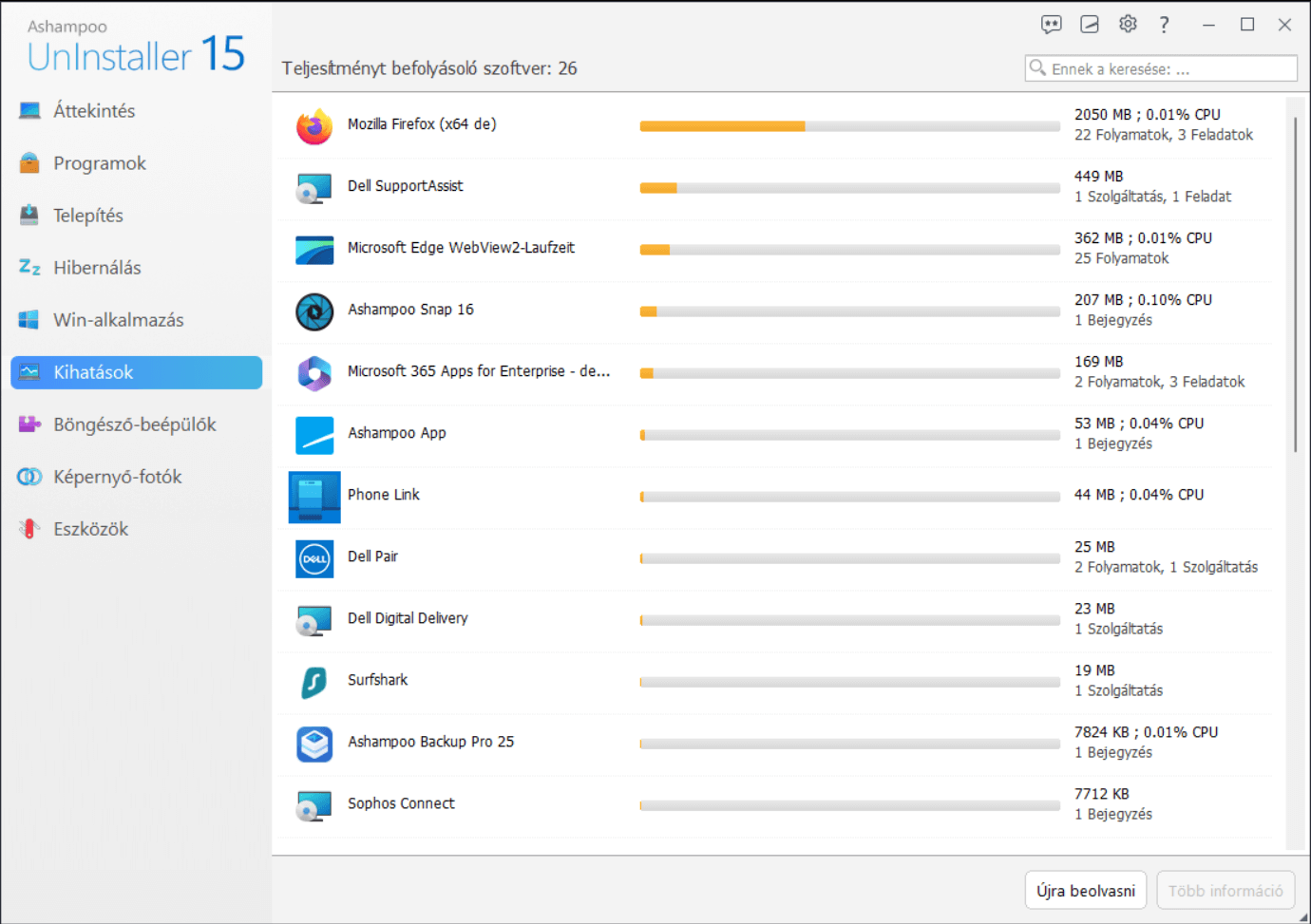Select the Microsoft 365 Apps for Enterprise name
The height and width of the screenshot is (924, 1311).
(479, 371)
